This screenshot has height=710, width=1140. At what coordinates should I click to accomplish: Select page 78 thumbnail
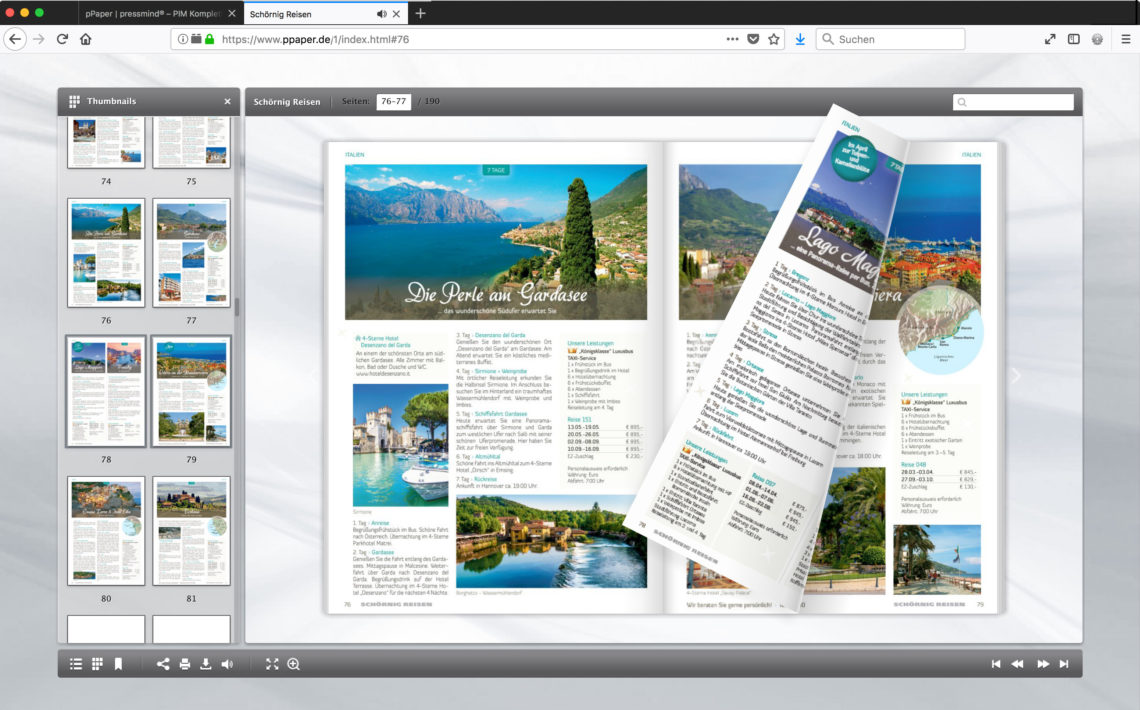click(x=106, y=392)
